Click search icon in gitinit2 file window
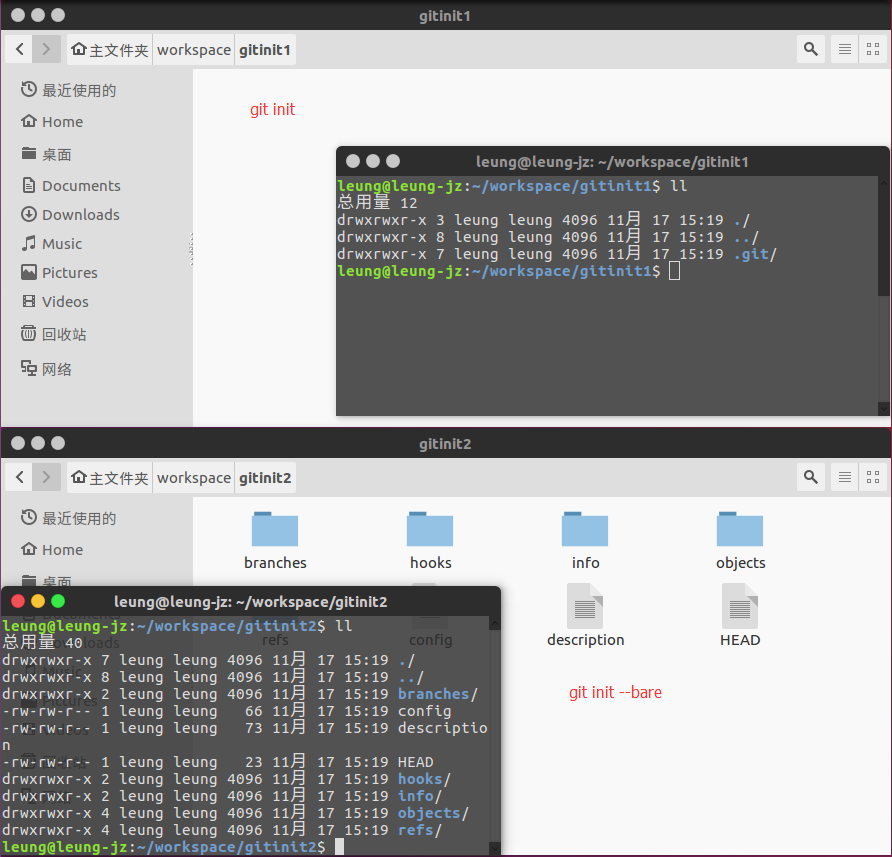The width and height of the screenshot is (892, 857). [x=810, y=477]
